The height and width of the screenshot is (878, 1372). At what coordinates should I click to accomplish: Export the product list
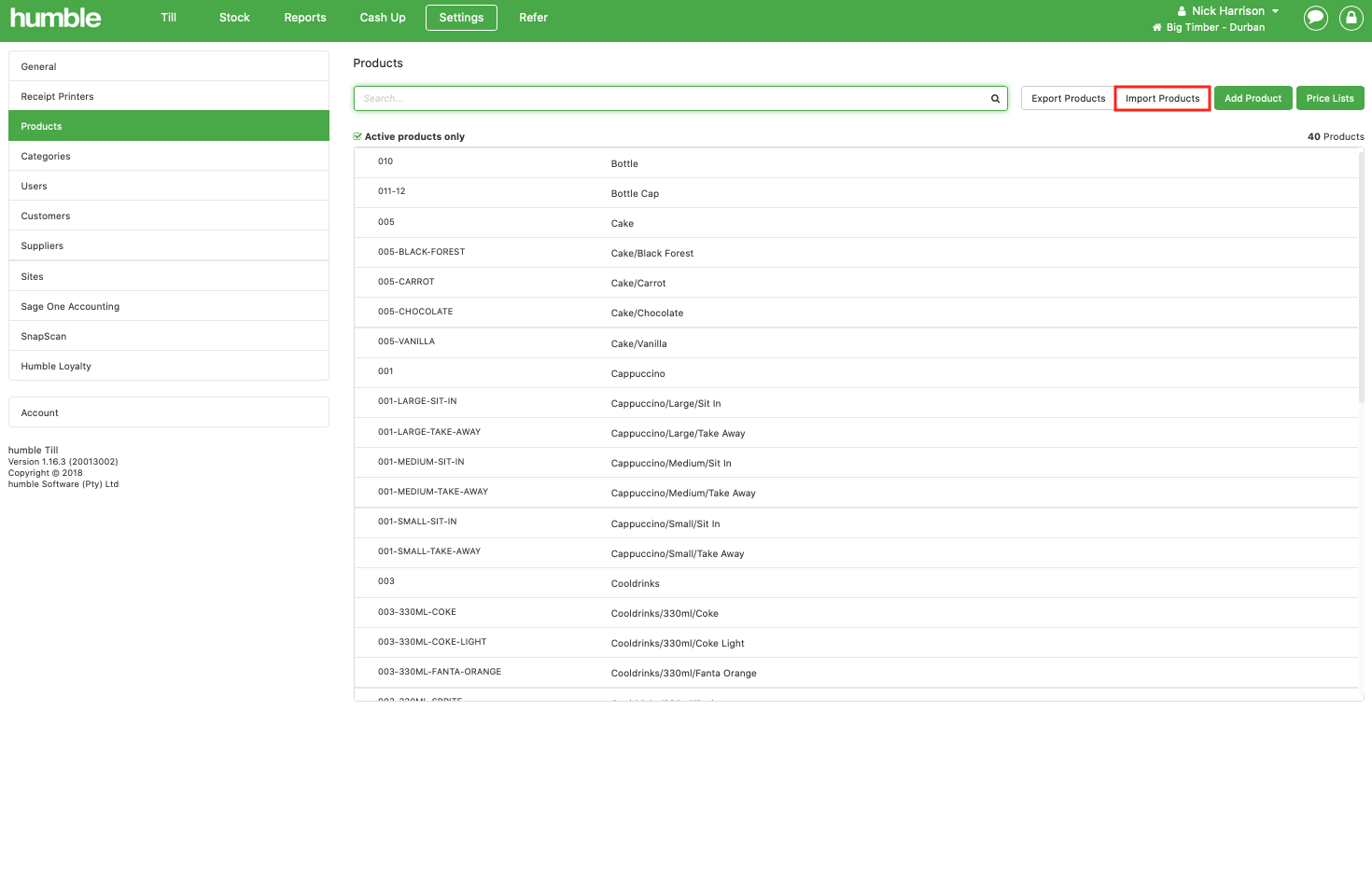(x=1067, y=98)
